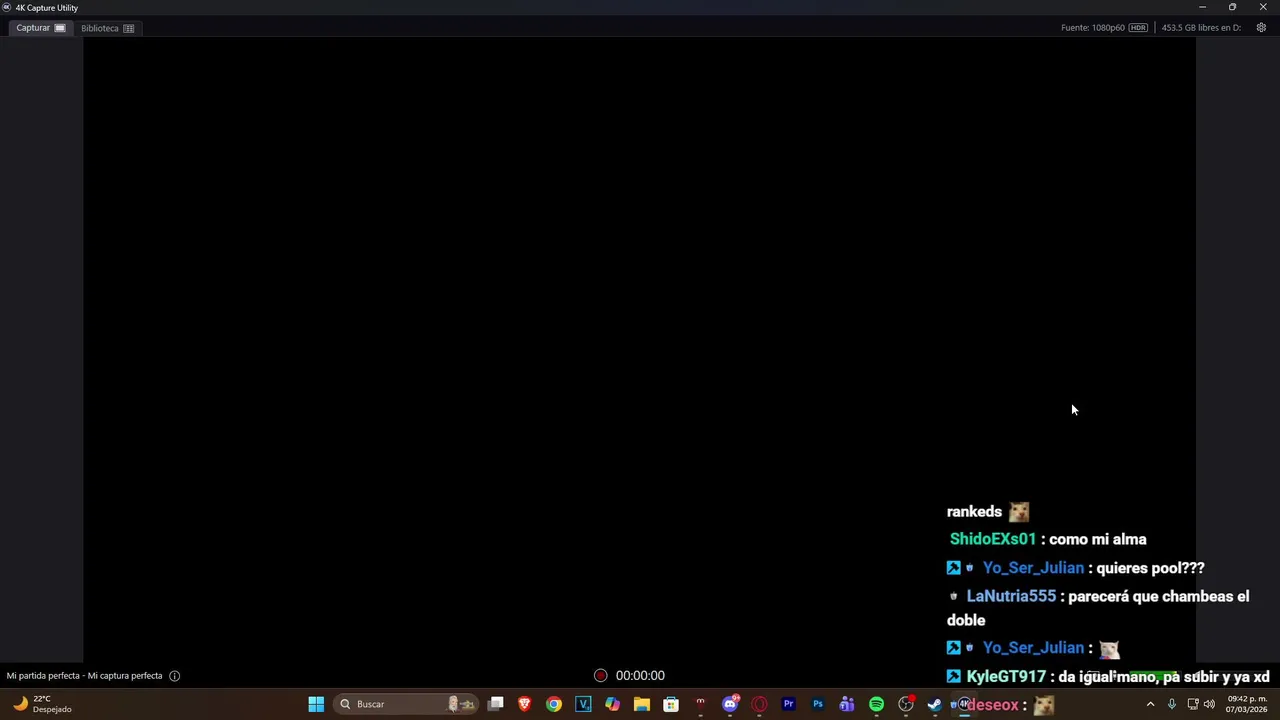The height and width of the screenshot is (720, 1280).
Task: Click the 'Fuente: 1080p60' source label
Action: pos(1093,28)
